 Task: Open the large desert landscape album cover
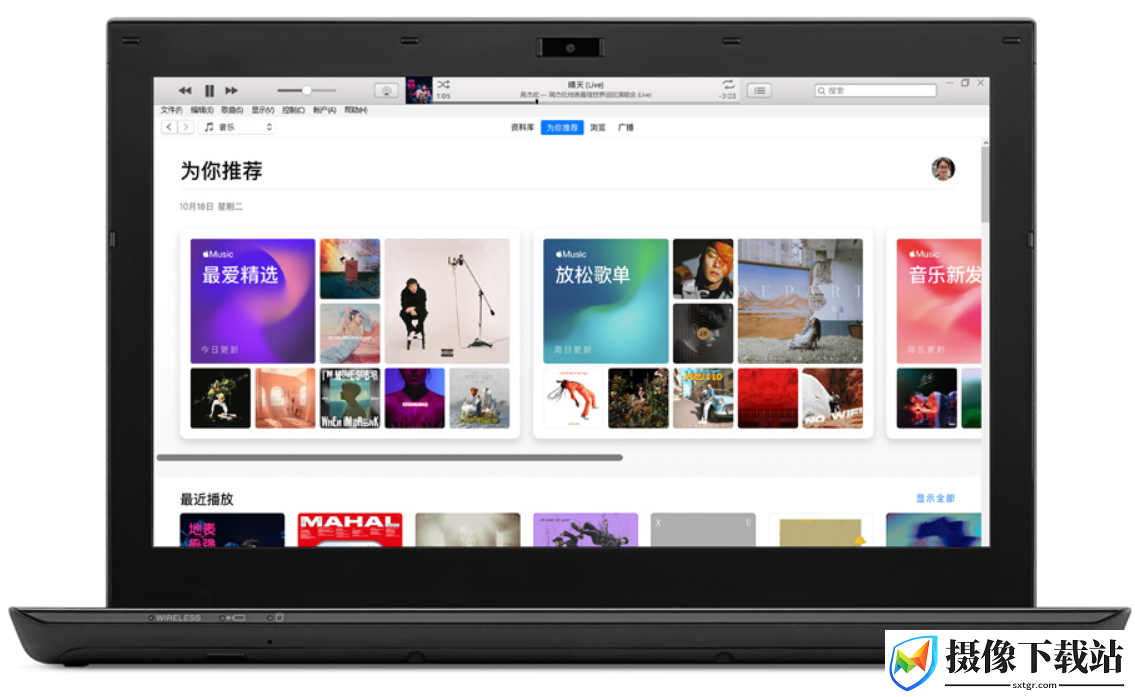pos(800,301)
